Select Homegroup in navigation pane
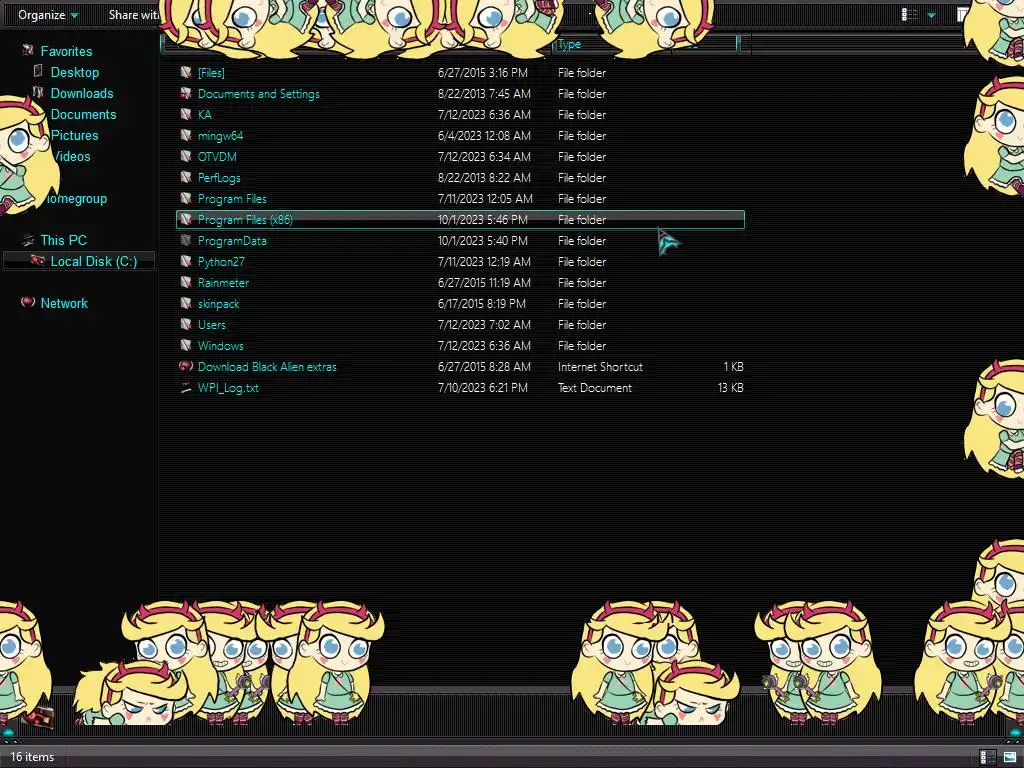 pos(77,199)
